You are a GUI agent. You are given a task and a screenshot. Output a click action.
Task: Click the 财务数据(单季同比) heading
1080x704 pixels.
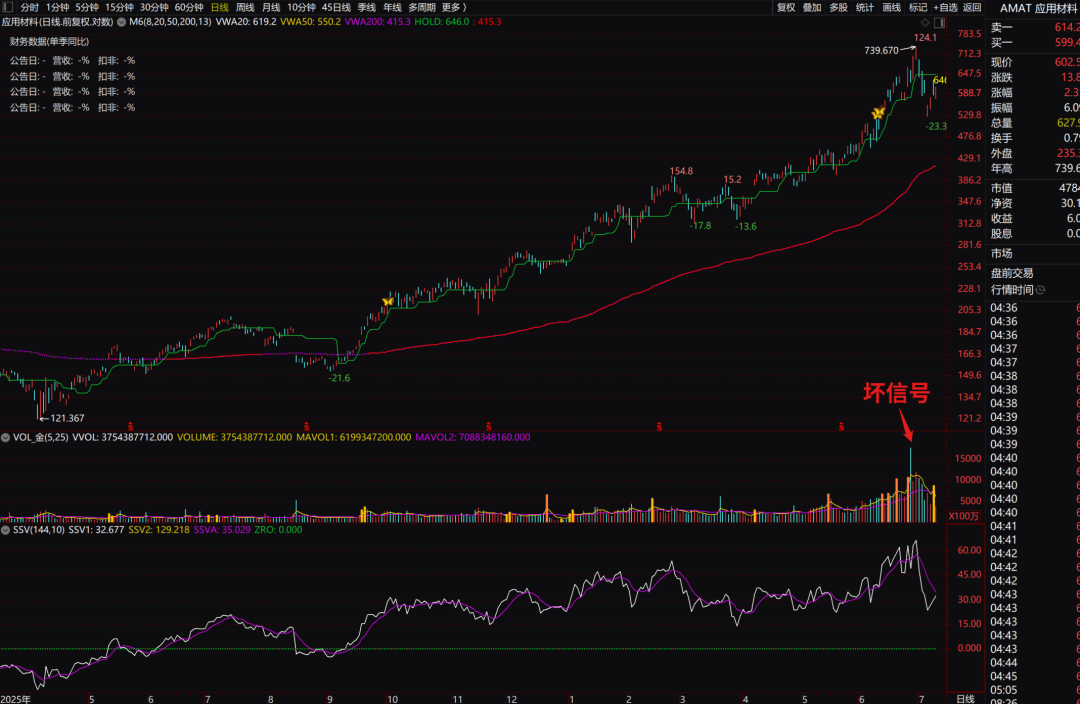click(49, 41)
